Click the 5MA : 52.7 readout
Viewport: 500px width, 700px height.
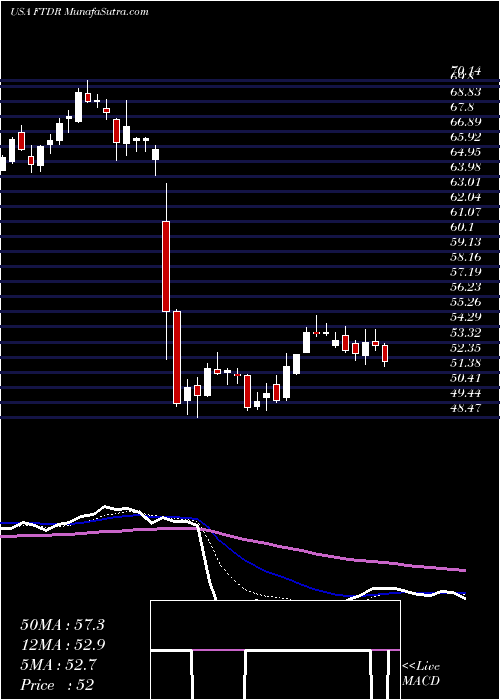(57, 664)
